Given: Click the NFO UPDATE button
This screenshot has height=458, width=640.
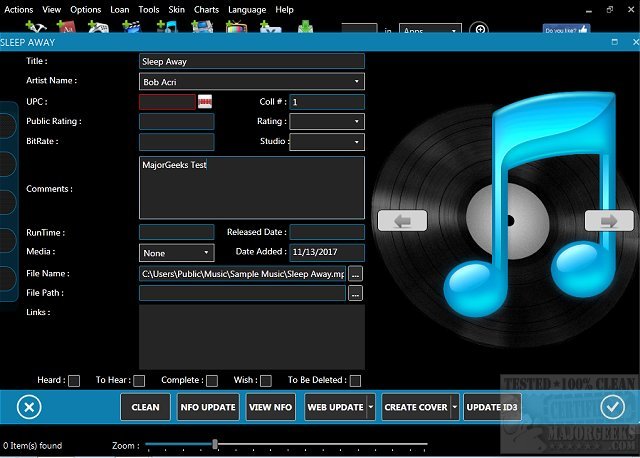Looking at the screenshot, I should pyautogui.click(x=208, y=407).
